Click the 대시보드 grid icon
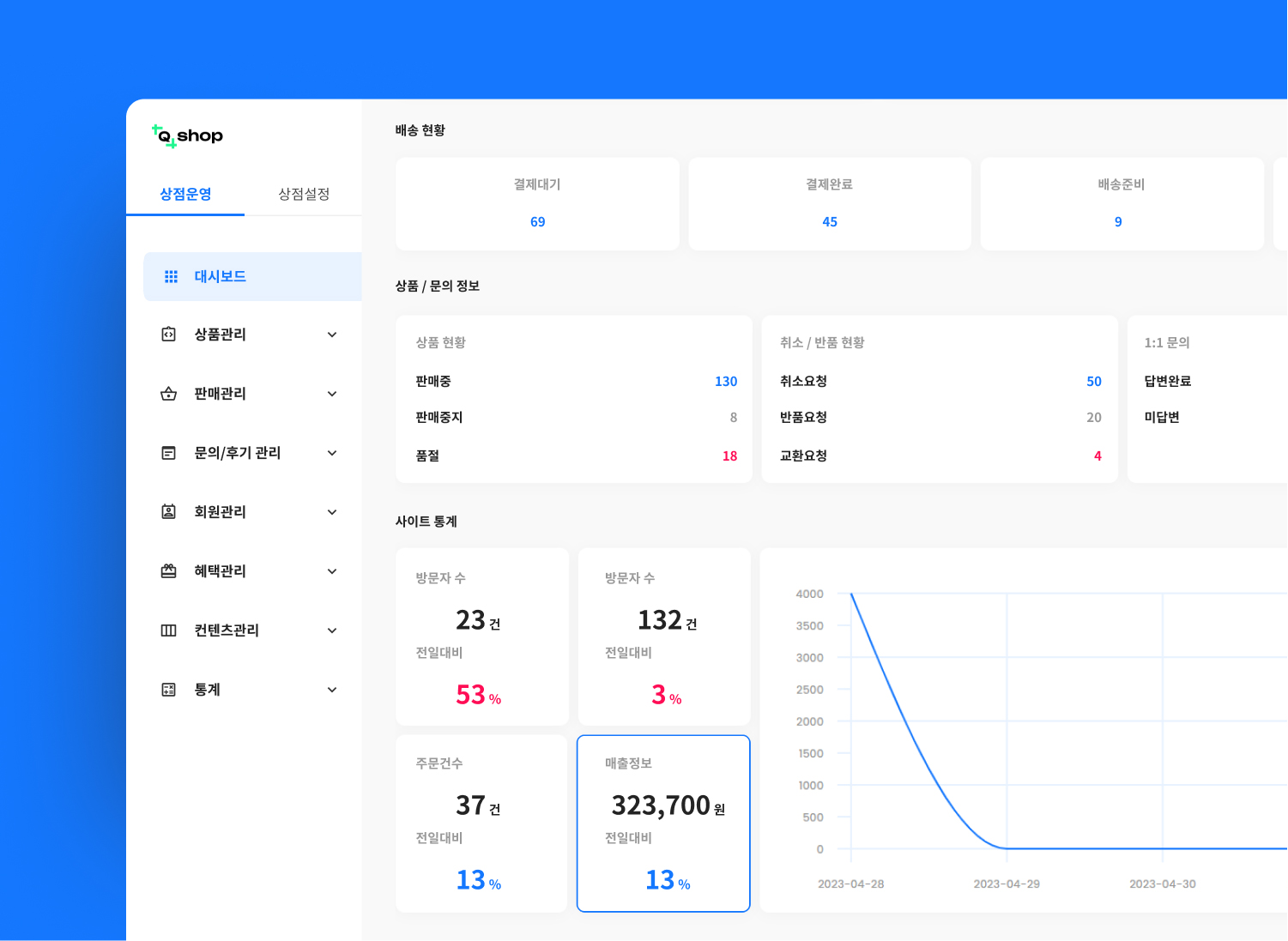Viewport: 1288px width, 941px height. (171, 276)
